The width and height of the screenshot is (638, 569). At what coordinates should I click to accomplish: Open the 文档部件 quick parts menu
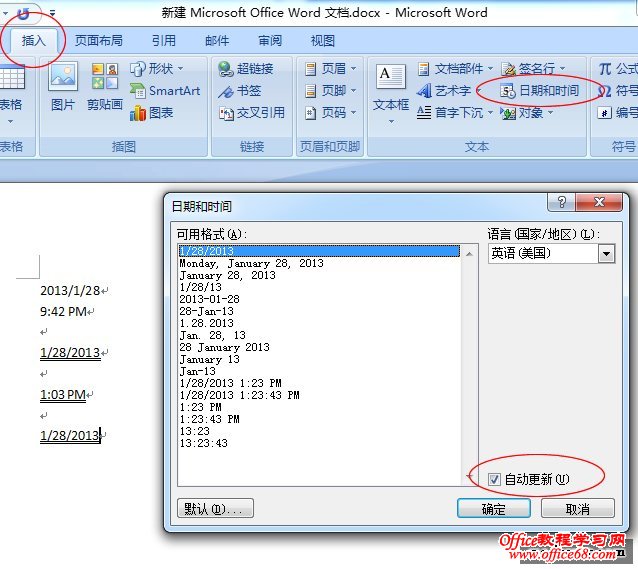(455, 68)
